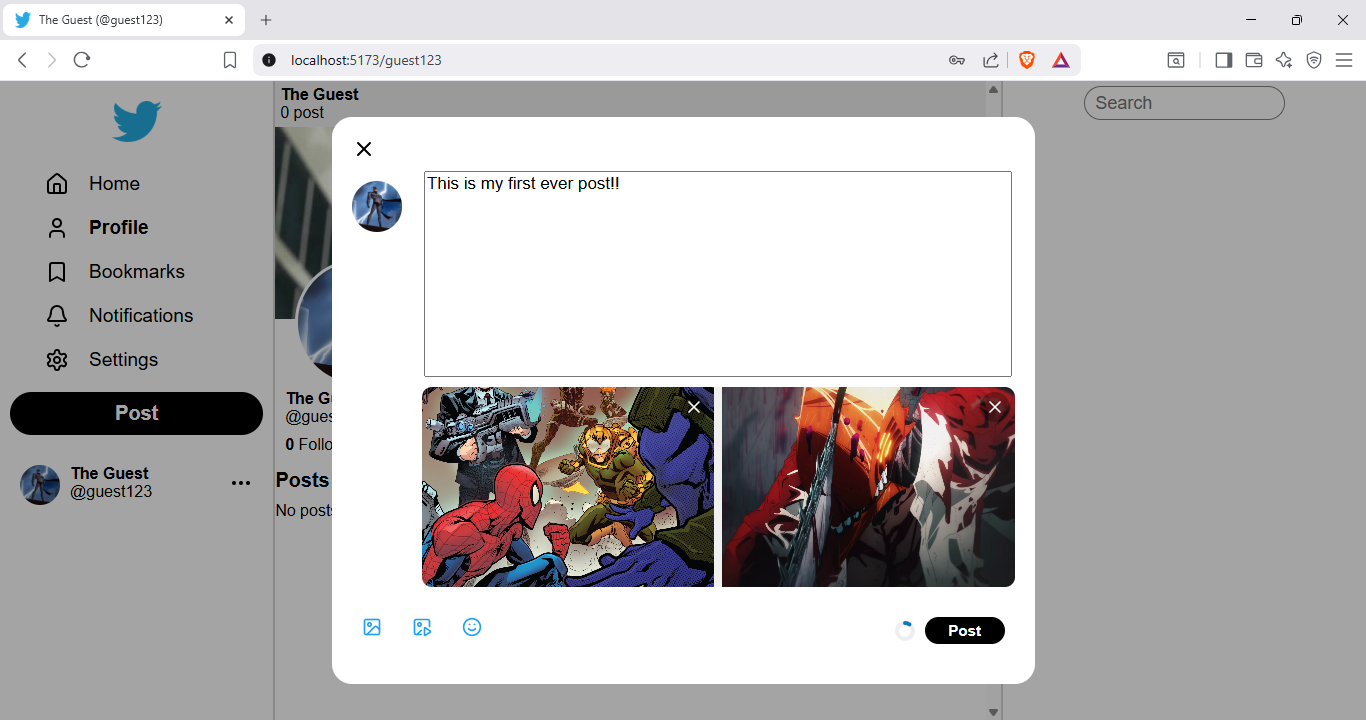Click the Twitter bird logo
1366x720 pixels.
[136, 121]
